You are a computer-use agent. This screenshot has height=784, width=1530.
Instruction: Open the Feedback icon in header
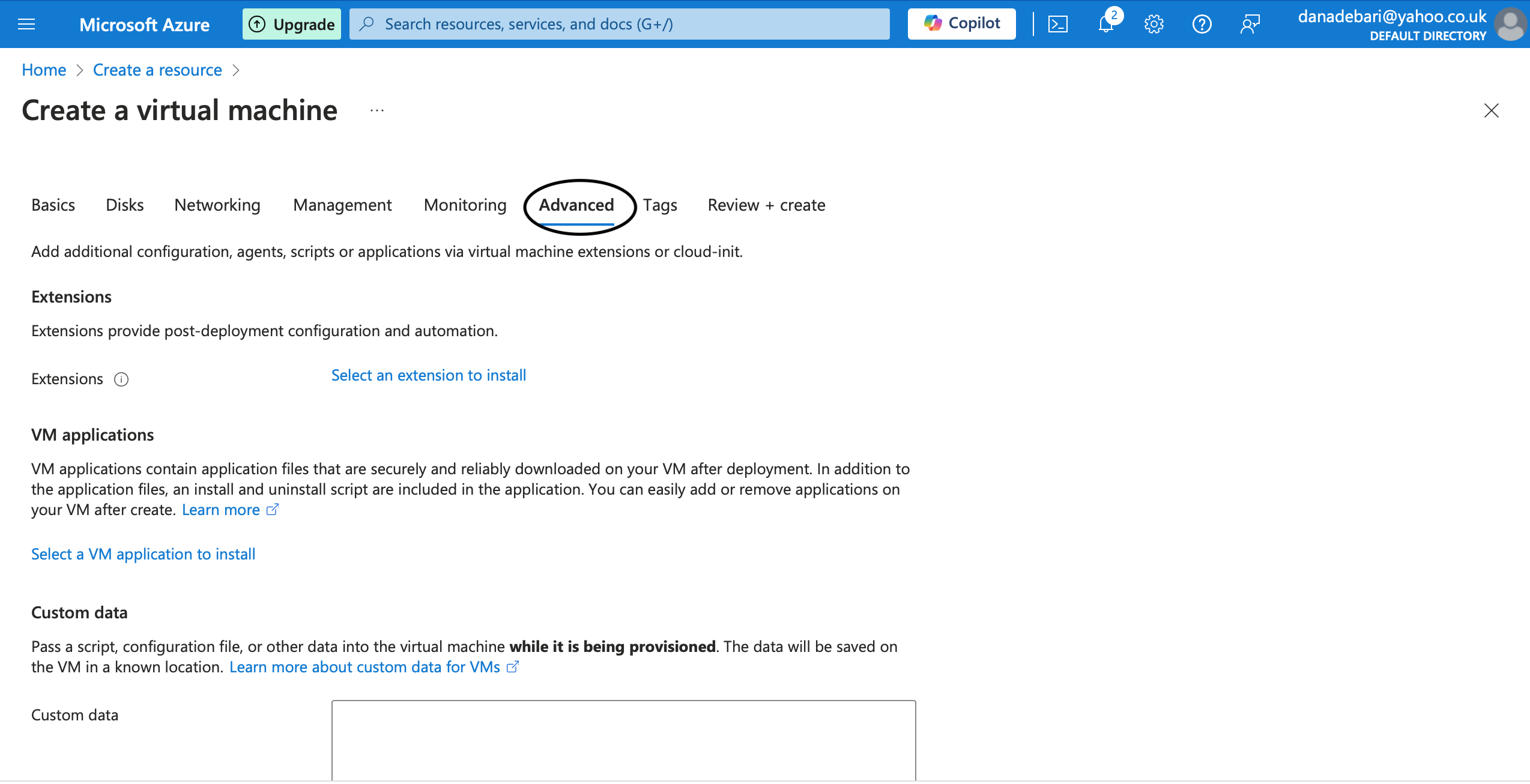(x=1250, y=24)
